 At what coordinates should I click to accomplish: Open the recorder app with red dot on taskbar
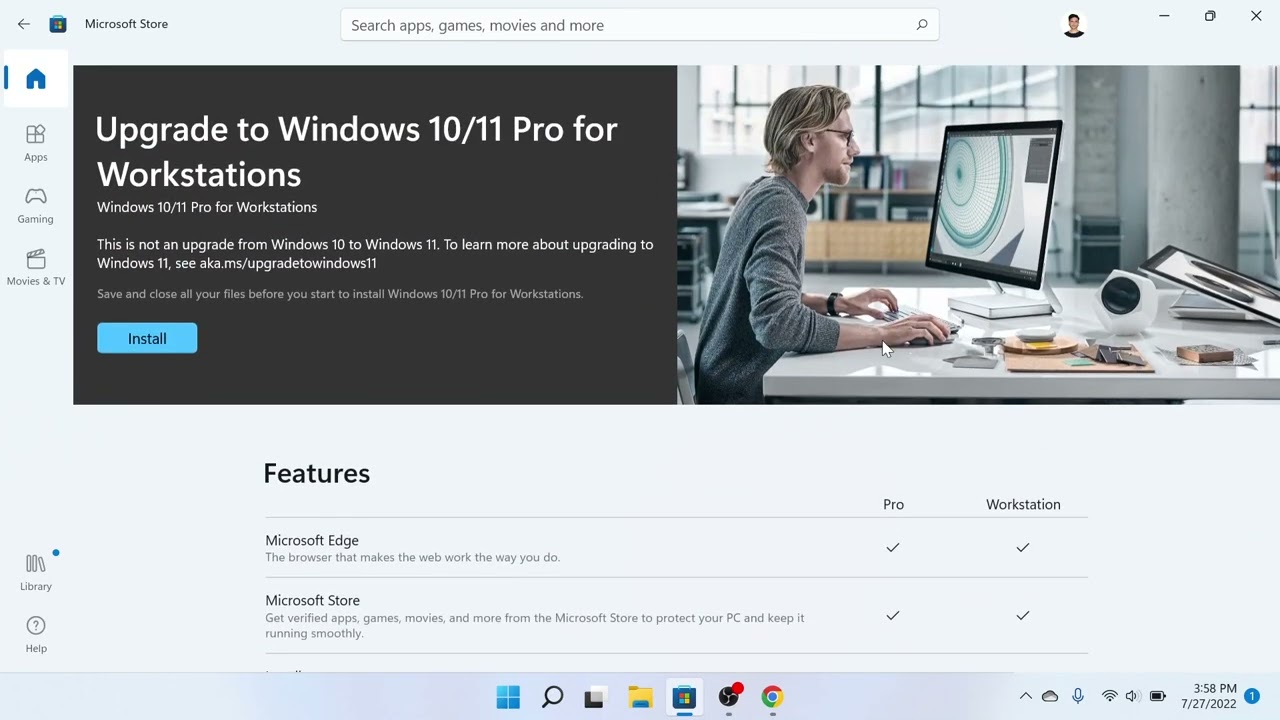click(729, 697)
